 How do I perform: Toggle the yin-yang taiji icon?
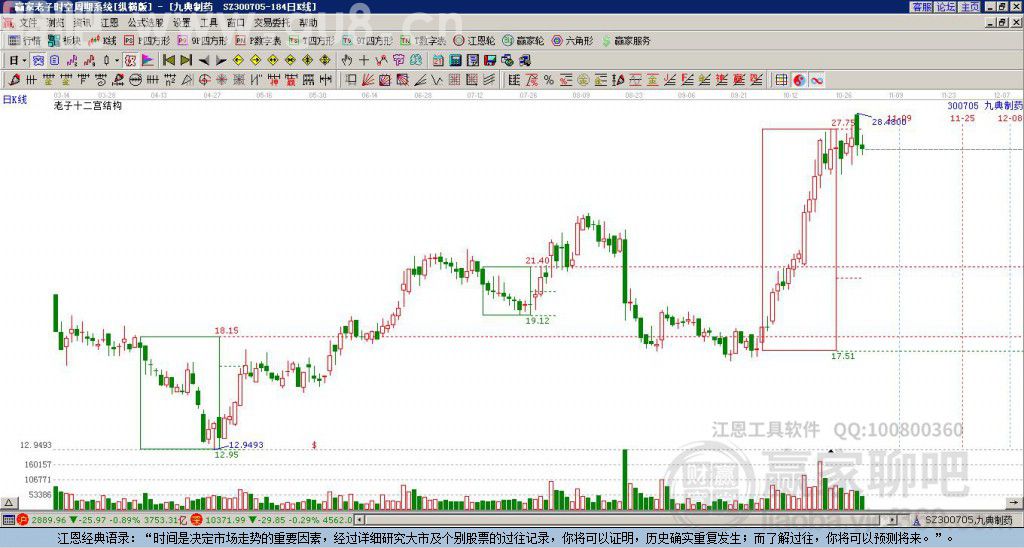point(799,80)
